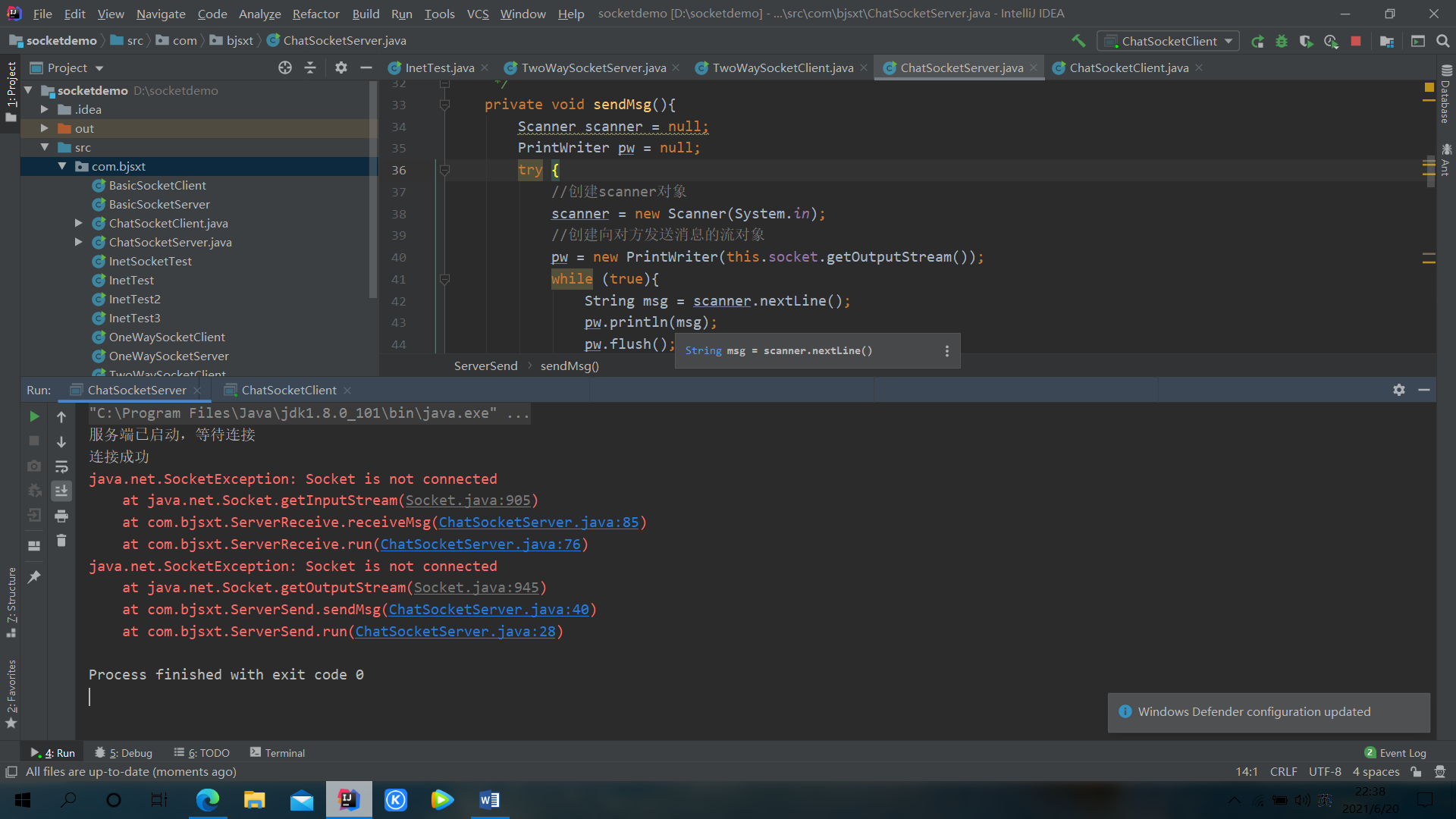
Task: Open the Project view selector dropdown
Action: tap(67, 67)
